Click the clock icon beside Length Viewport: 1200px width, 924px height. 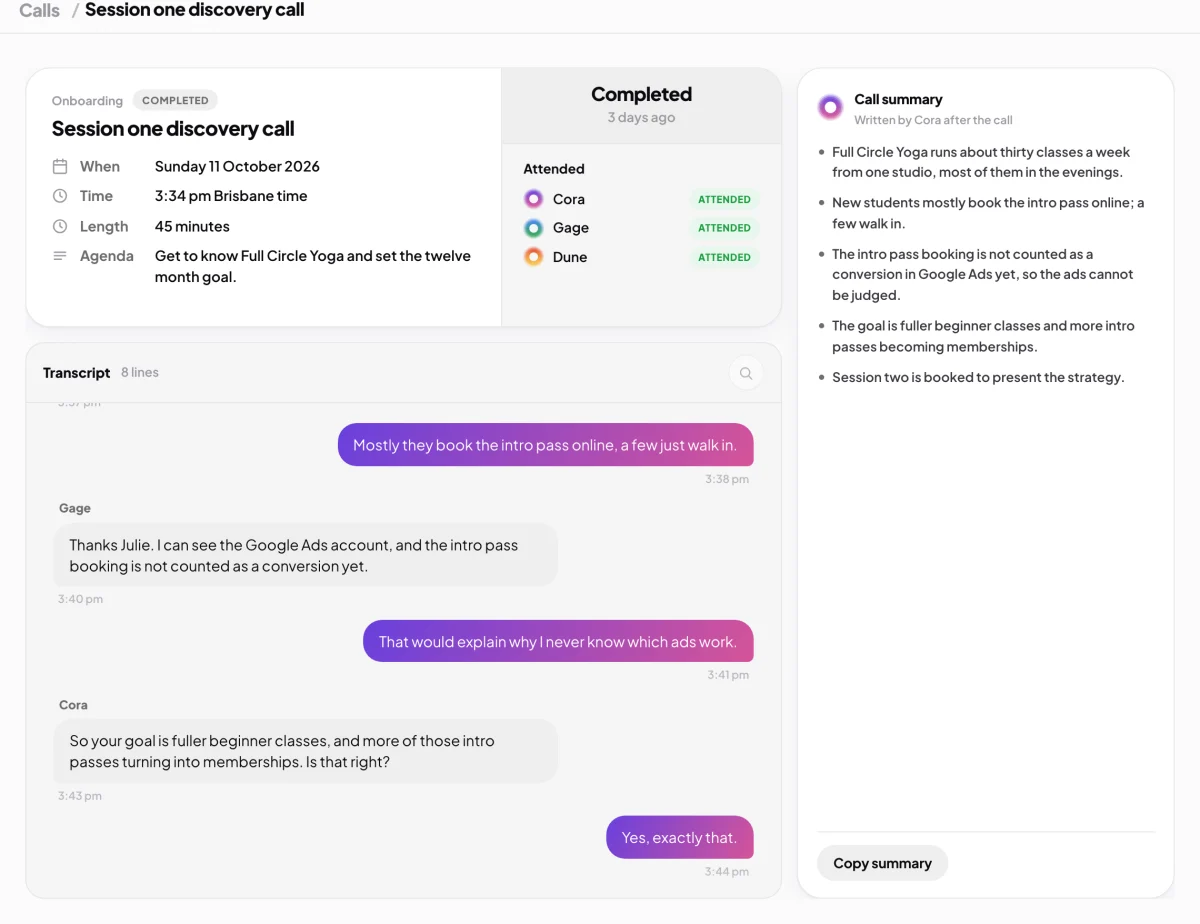click(60, 227)
